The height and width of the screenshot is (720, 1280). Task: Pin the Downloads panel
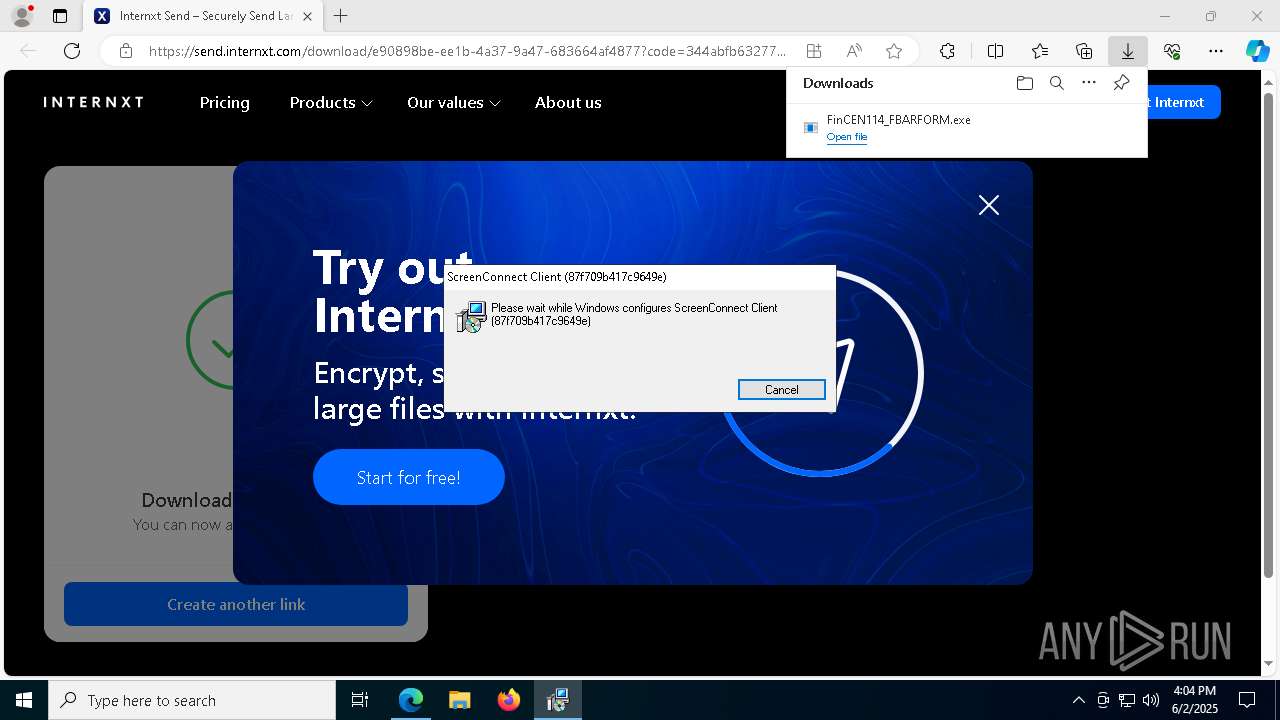[x=1121, y=83]
